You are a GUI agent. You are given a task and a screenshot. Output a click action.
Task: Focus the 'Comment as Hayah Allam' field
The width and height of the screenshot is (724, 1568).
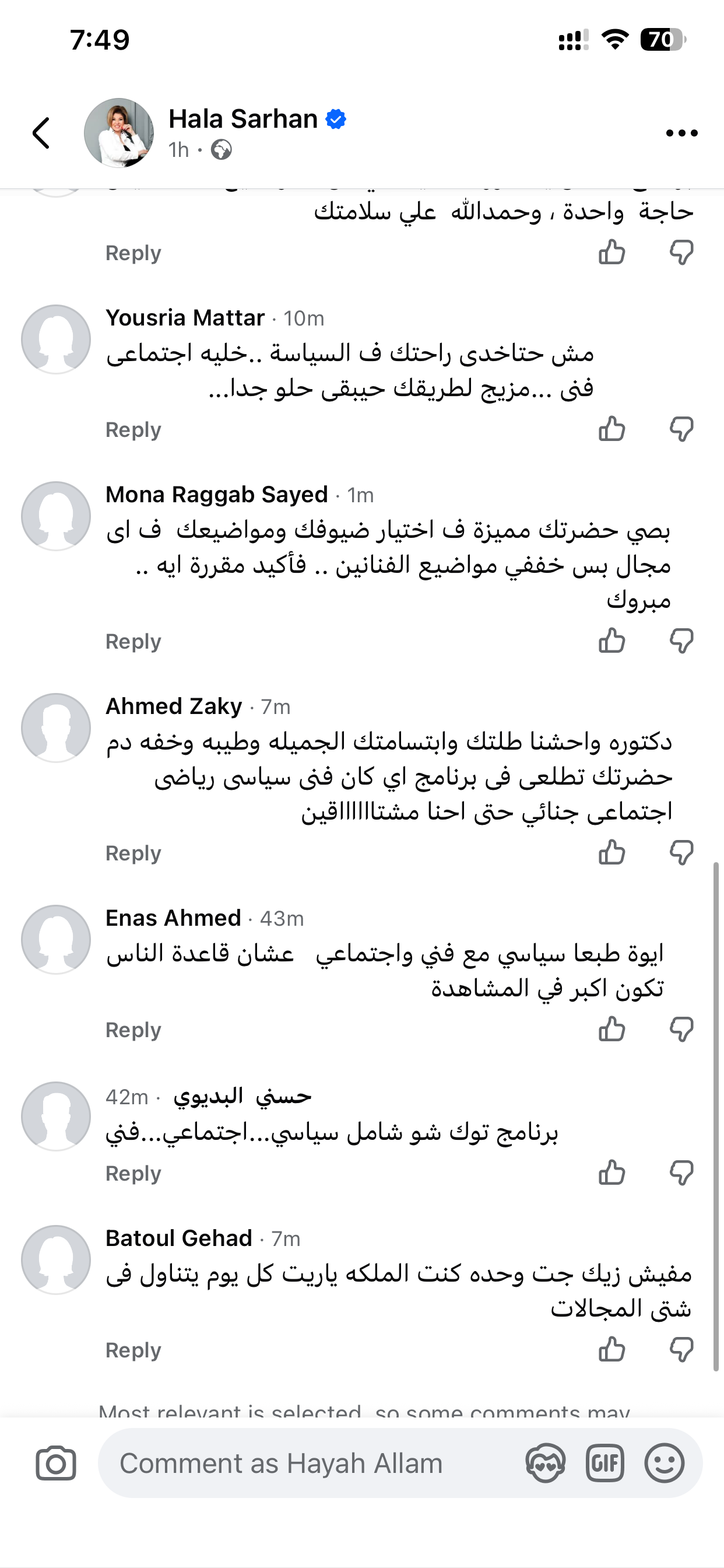pyautogui.click(x=310, y=1462)
